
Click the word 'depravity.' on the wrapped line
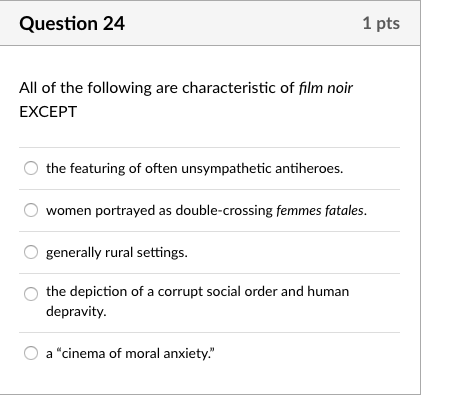(76, 312)
